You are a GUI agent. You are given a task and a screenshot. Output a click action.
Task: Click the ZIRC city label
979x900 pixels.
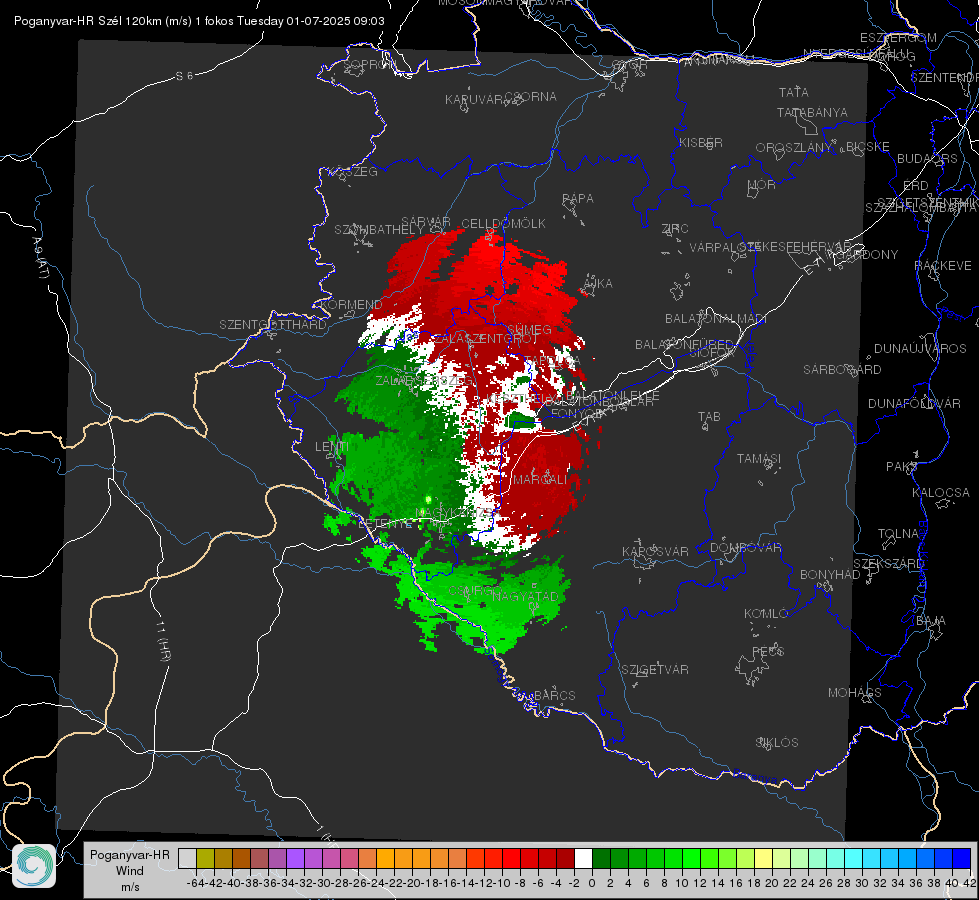pyautogui.click(x=675, y=229)
